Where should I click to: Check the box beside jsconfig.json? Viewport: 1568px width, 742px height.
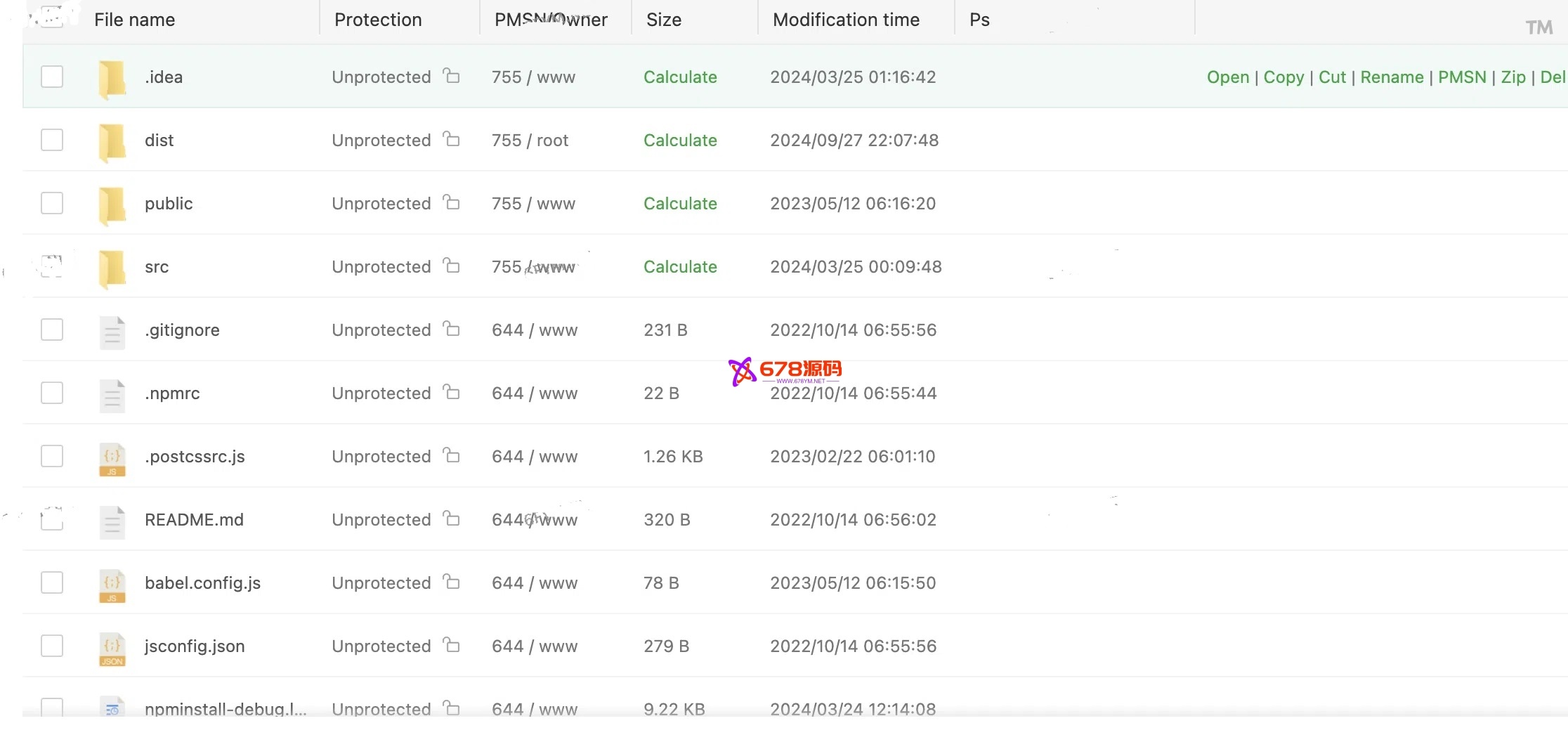coord(52,646)
